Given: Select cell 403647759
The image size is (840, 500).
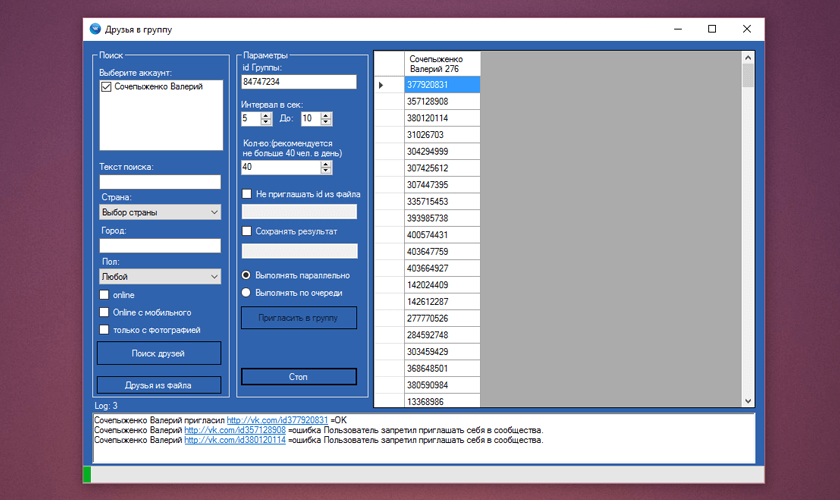Looking at the screenshot, I should (x=442, y=251).
